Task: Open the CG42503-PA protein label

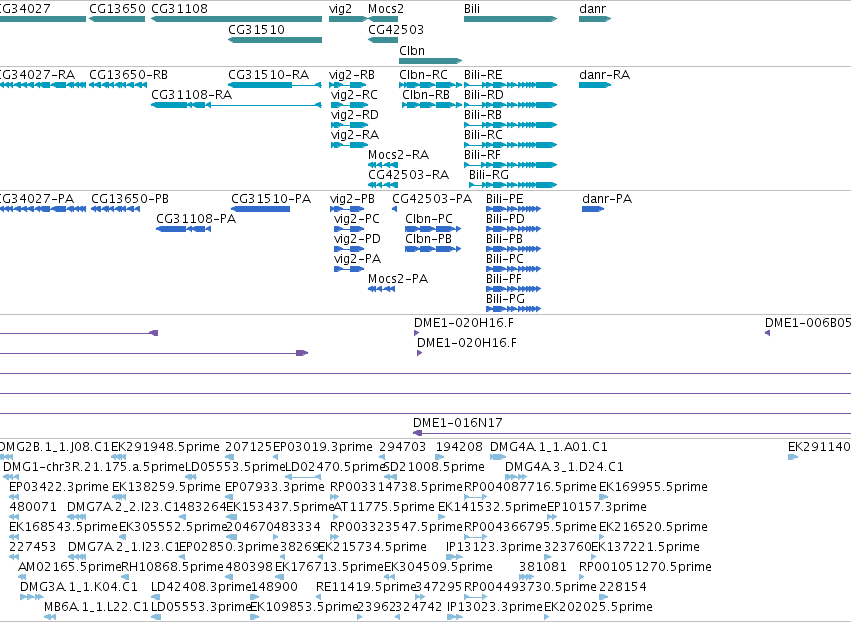Action: [432, 199]
